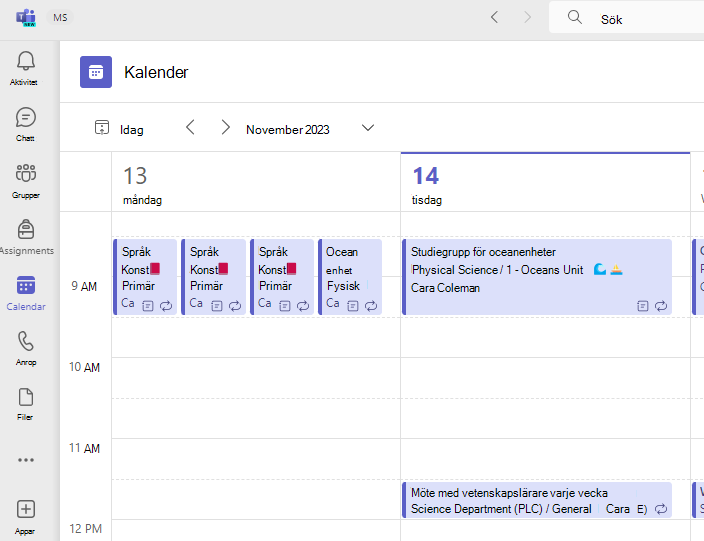Viewport: 704px width, 541px height.
Task: Navigate back with top bar arrow
Action: (494, 18)
